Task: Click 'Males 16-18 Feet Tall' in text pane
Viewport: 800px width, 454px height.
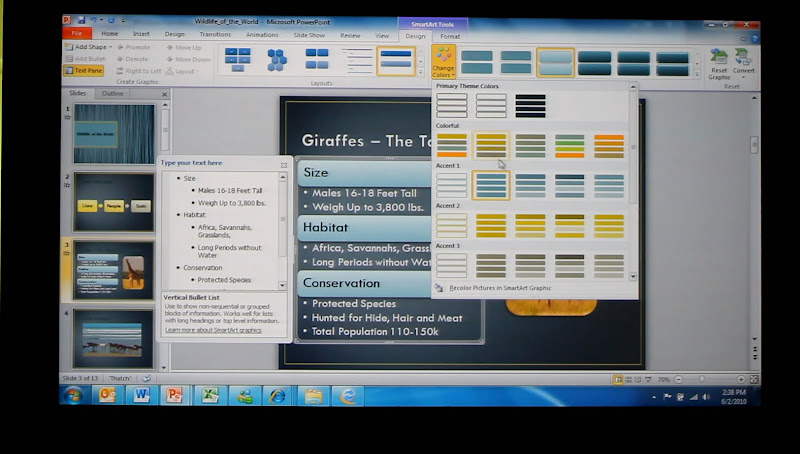Action: coord(230,190)
